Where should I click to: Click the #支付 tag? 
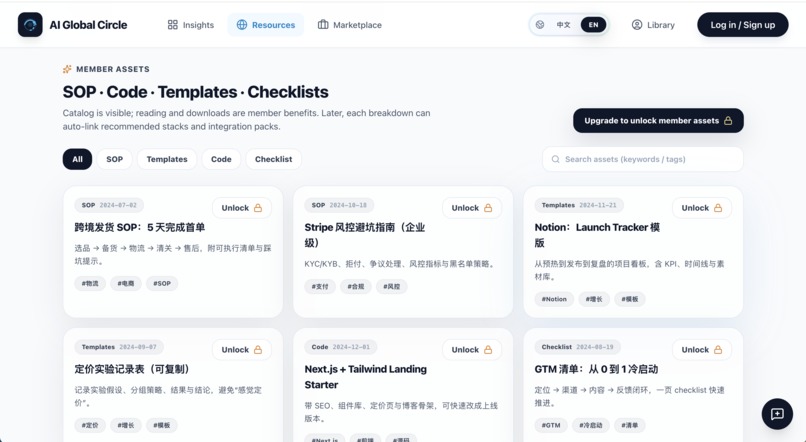(320, 286)
